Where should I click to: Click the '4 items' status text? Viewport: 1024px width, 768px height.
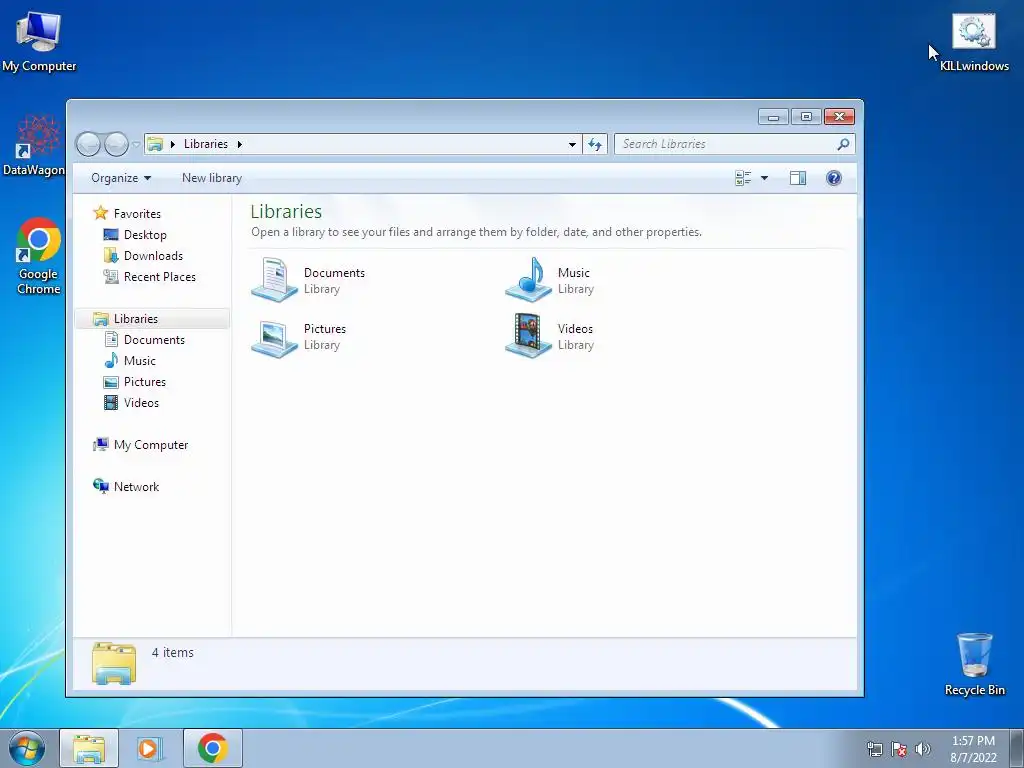172,652
